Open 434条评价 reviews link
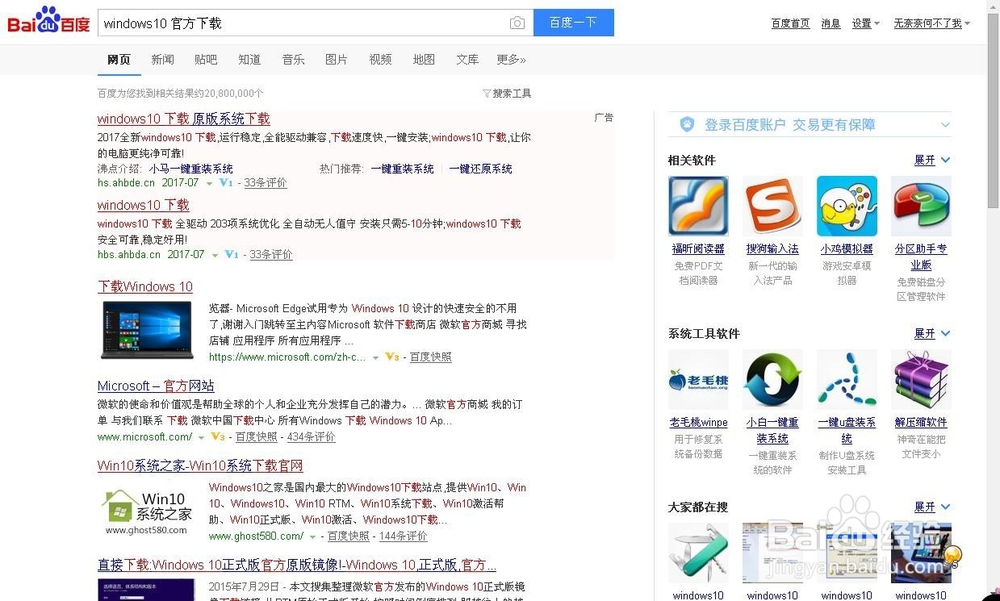This screenshot has height=601, width=1000. [311, 437]
